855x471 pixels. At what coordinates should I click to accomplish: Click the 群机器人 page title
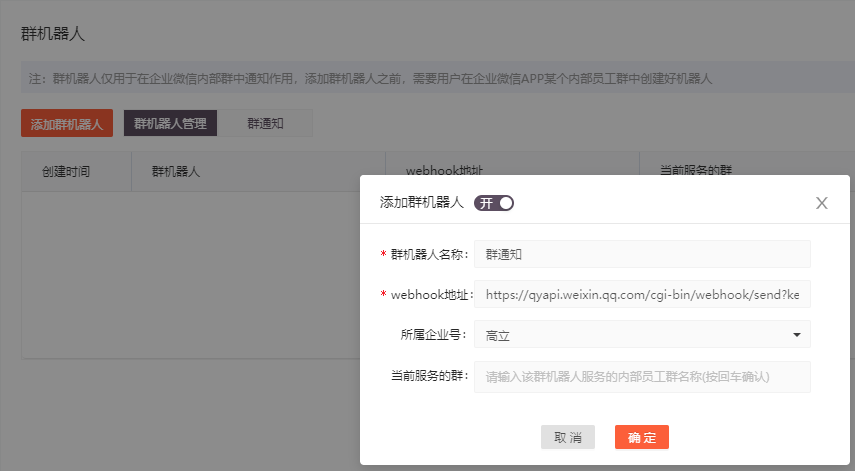click(52, 34)
